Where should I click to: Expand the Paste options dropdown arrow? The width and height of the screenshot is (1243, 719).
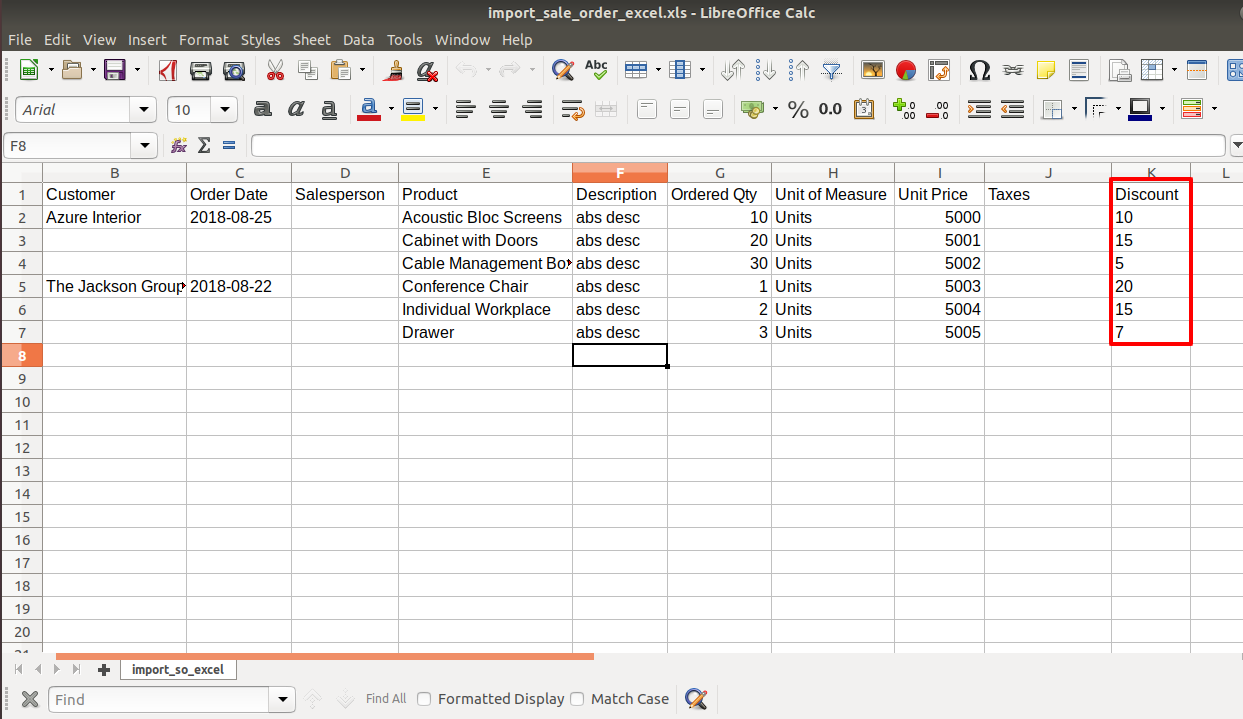pos(362,70)
